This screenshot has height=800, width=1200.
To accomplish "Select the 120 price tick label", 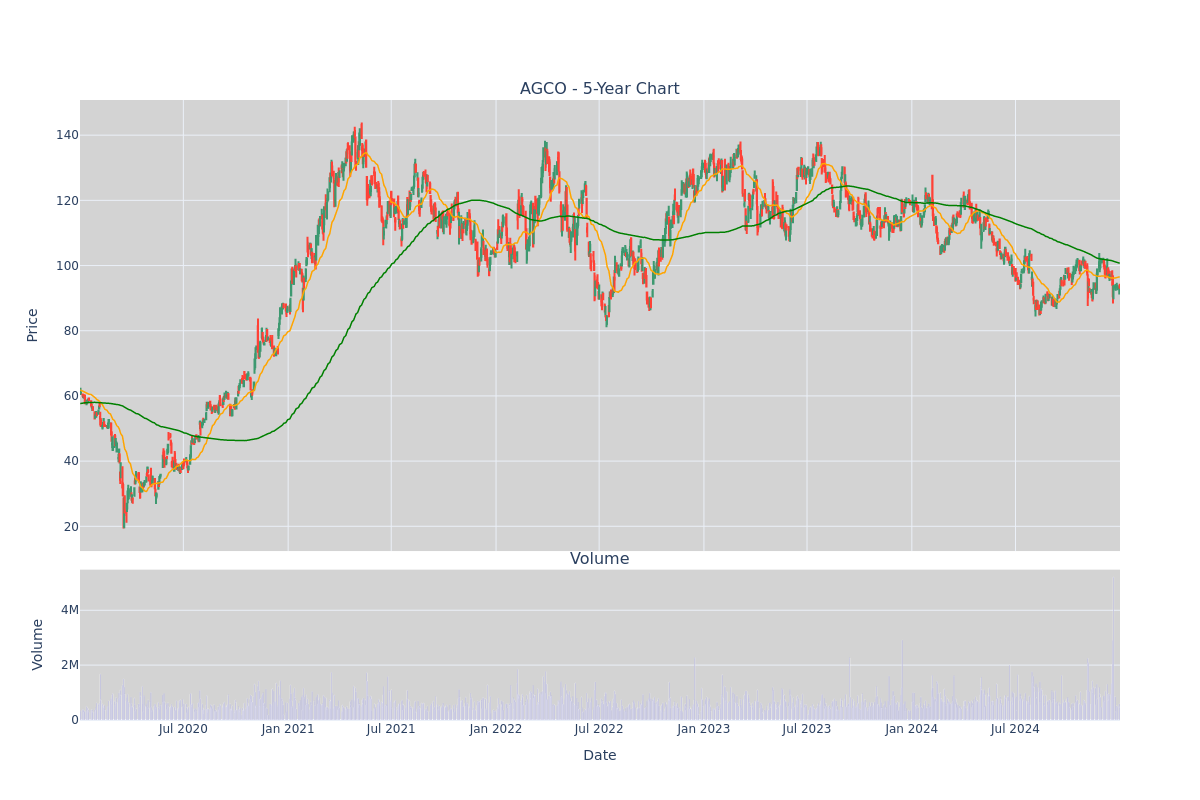I will 67,200.
